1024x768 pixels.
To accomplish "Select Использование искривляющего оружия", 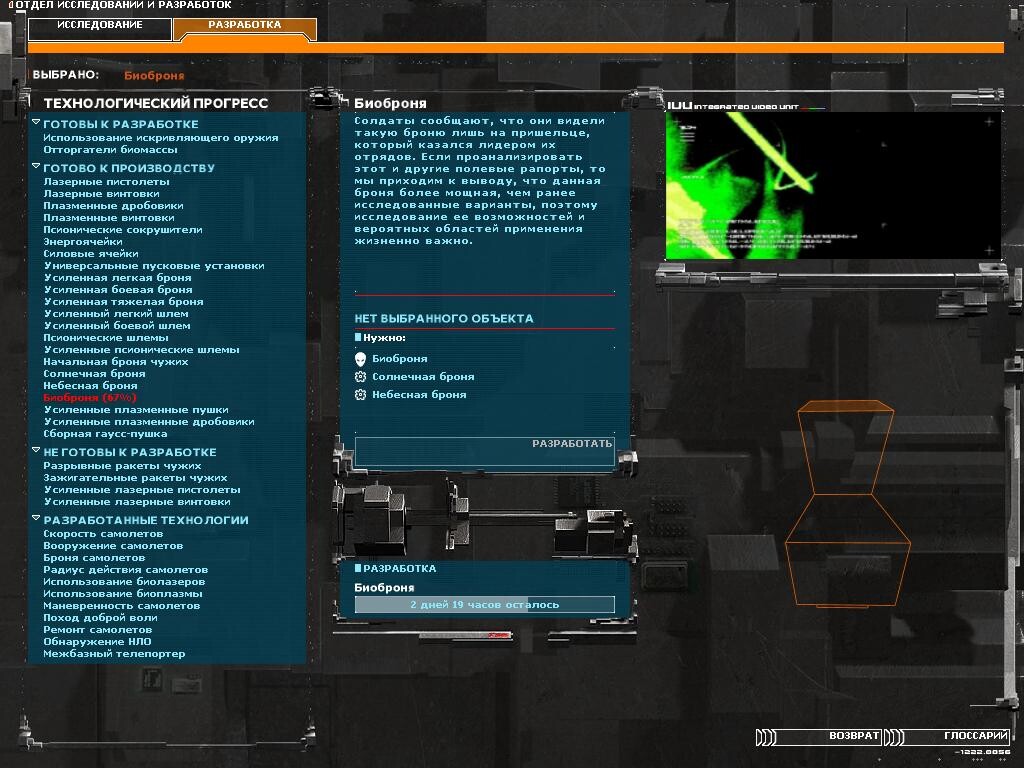I will pos(161,138).
